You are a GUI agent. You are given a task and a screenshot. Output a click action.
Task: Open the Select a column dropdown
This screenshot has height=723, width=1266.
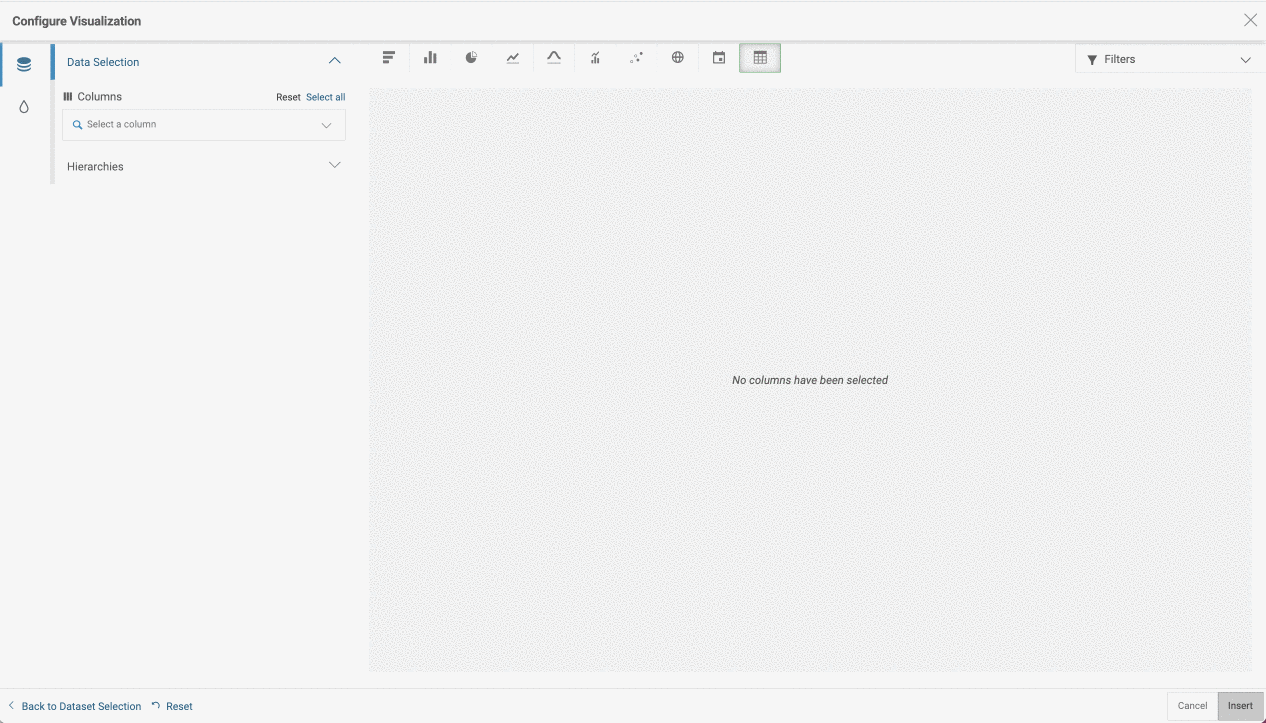click(x=204, y=125)
